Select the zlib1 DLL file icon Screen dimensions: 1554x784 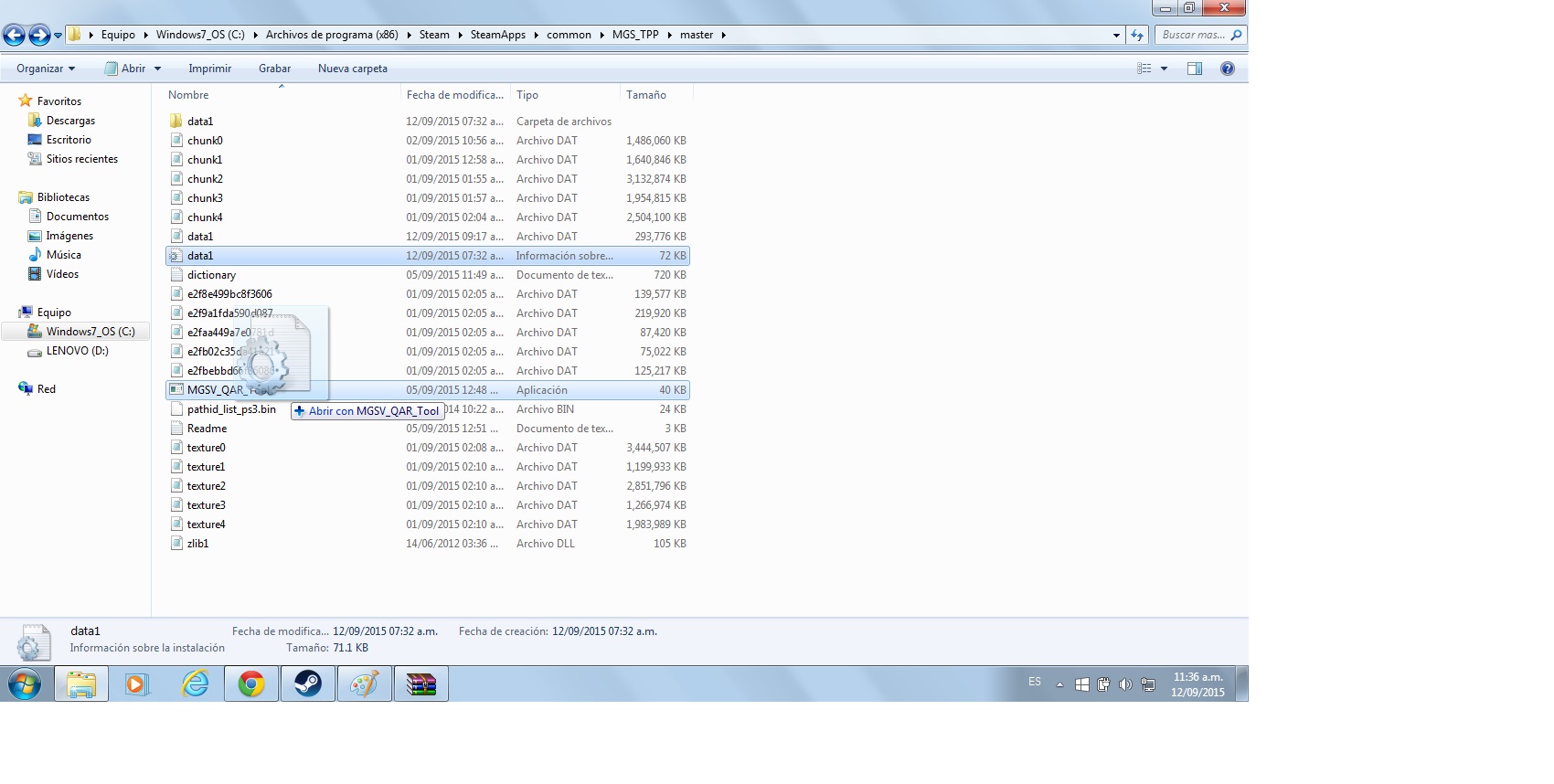[176, 544]
